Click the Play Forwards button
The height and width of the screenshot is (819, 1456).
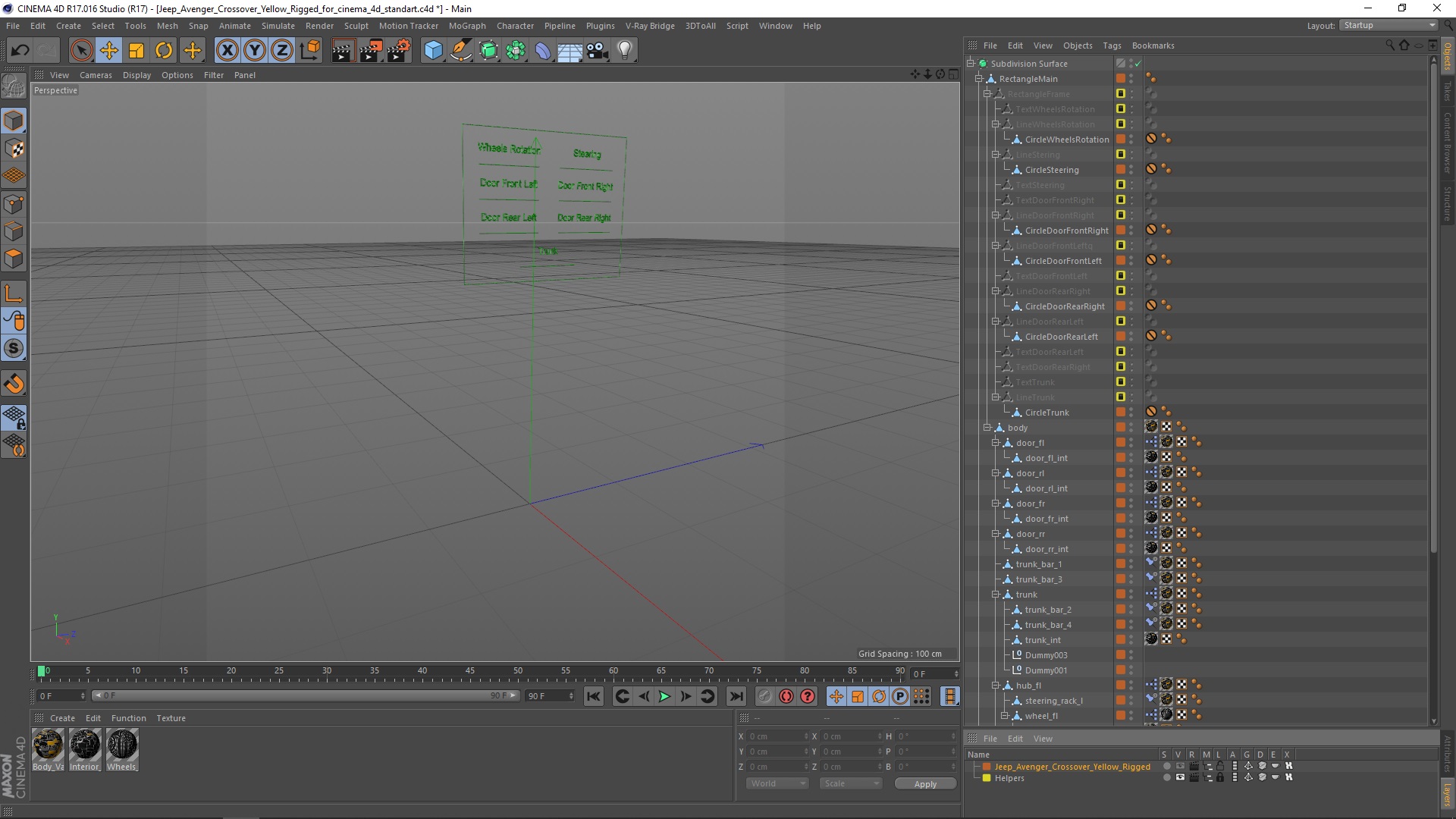pyautogui.click(x=664, y=696)
